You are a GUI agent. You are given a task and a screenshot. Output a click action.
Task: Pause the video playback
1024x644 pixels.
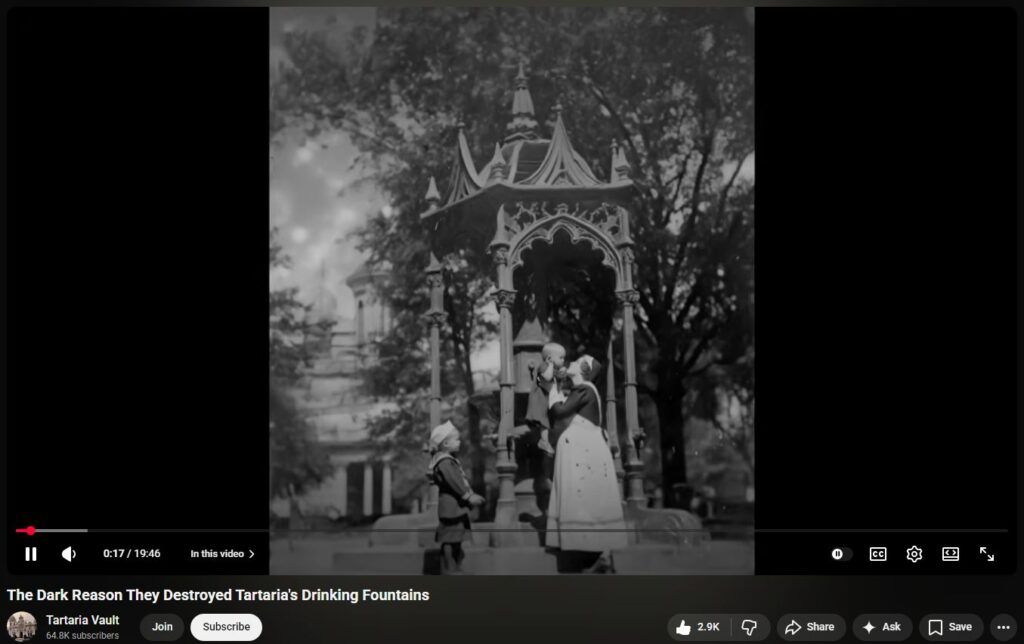31,554
